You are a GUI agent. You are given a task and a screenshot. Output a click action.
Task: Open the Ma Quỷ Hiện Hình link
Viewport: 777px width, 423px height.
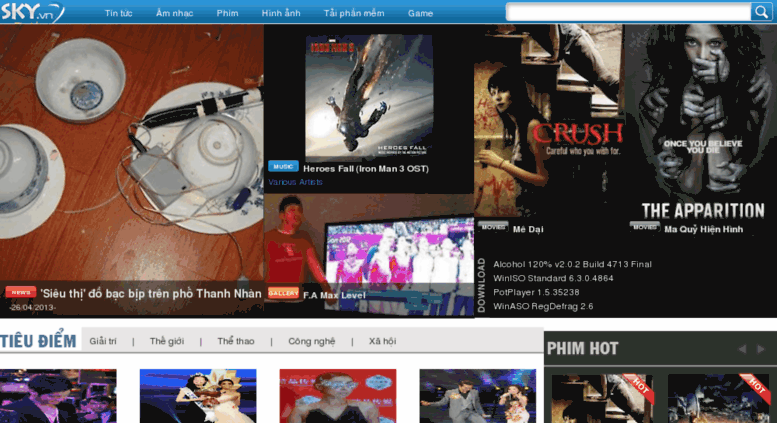[703, 229]
